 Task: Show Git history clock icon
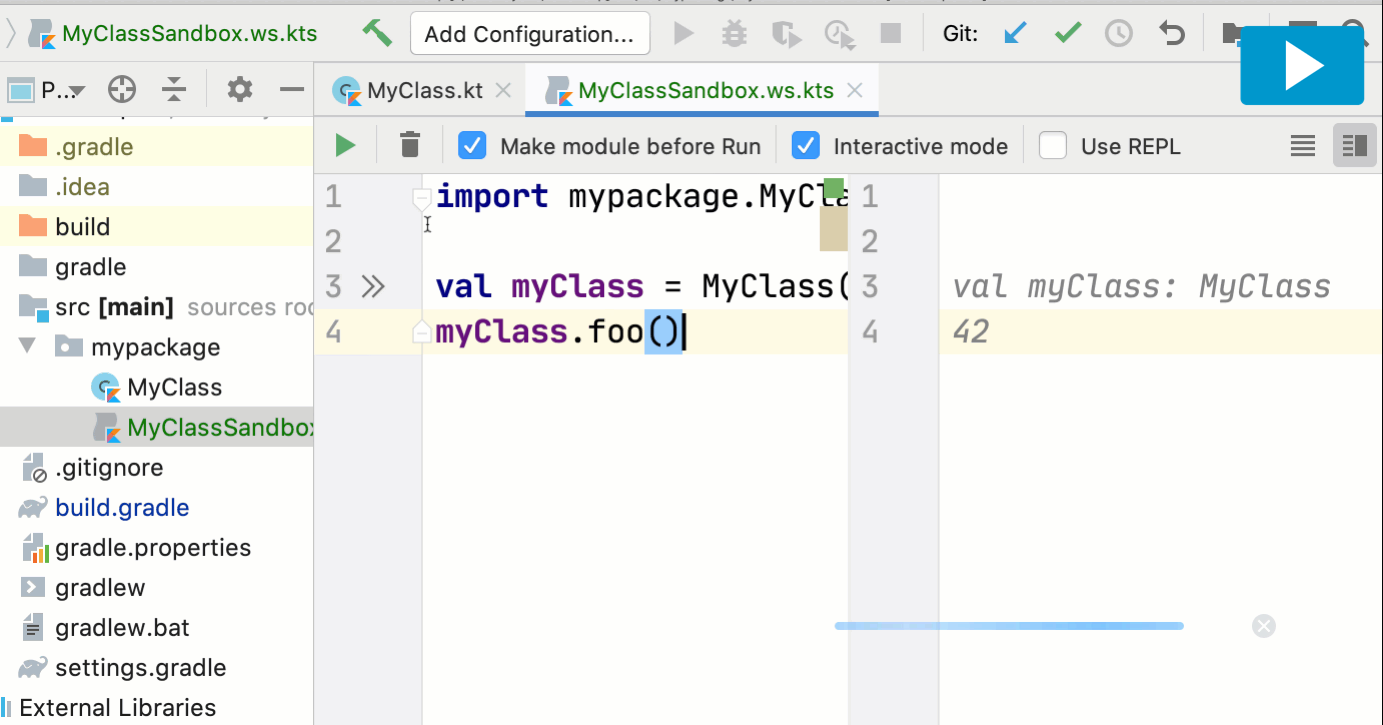click(x=1118, y=34)
